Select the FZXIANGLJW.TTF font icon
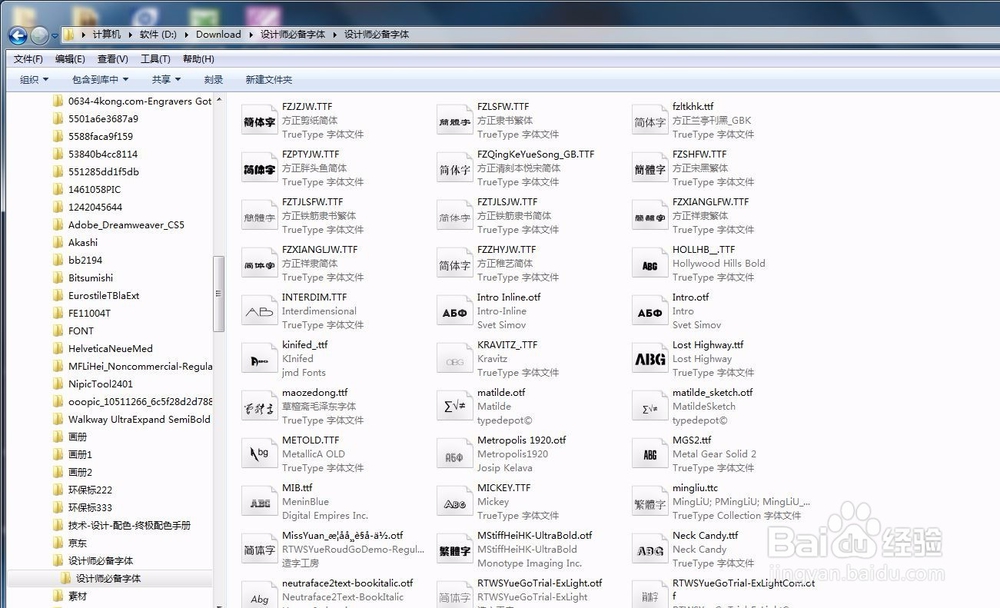Viewport: 1000px width, 608px height. (x=259, y=264)
